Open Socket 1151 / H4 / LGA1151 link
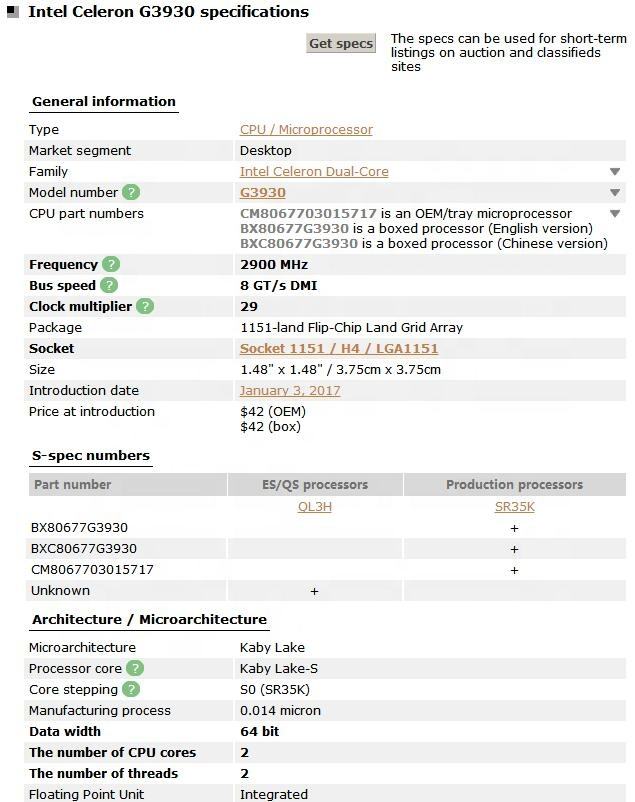The image size is (635, 802). pos(339,348)
